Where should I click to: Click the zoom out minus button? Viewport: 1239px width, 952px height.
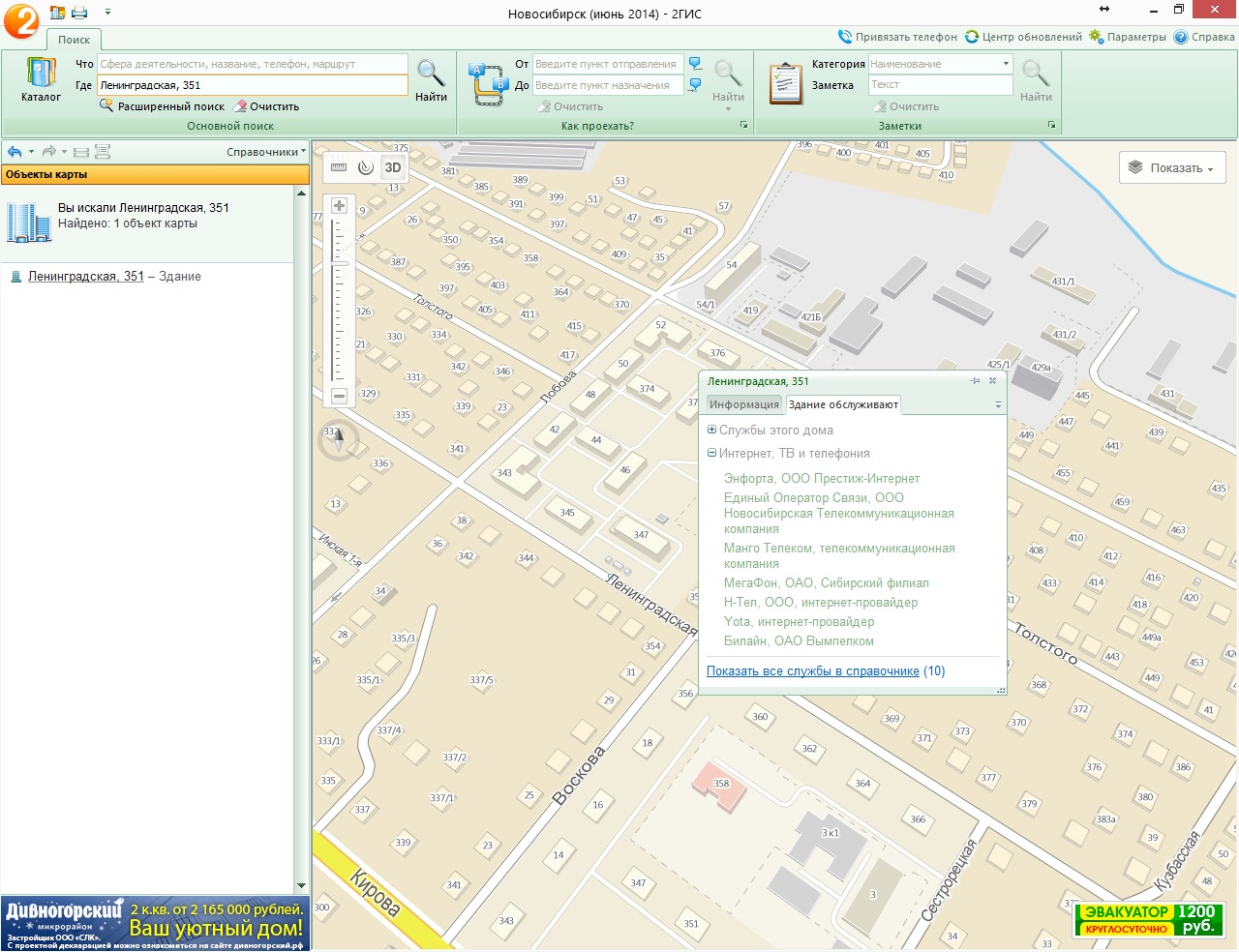pos(339,396)
